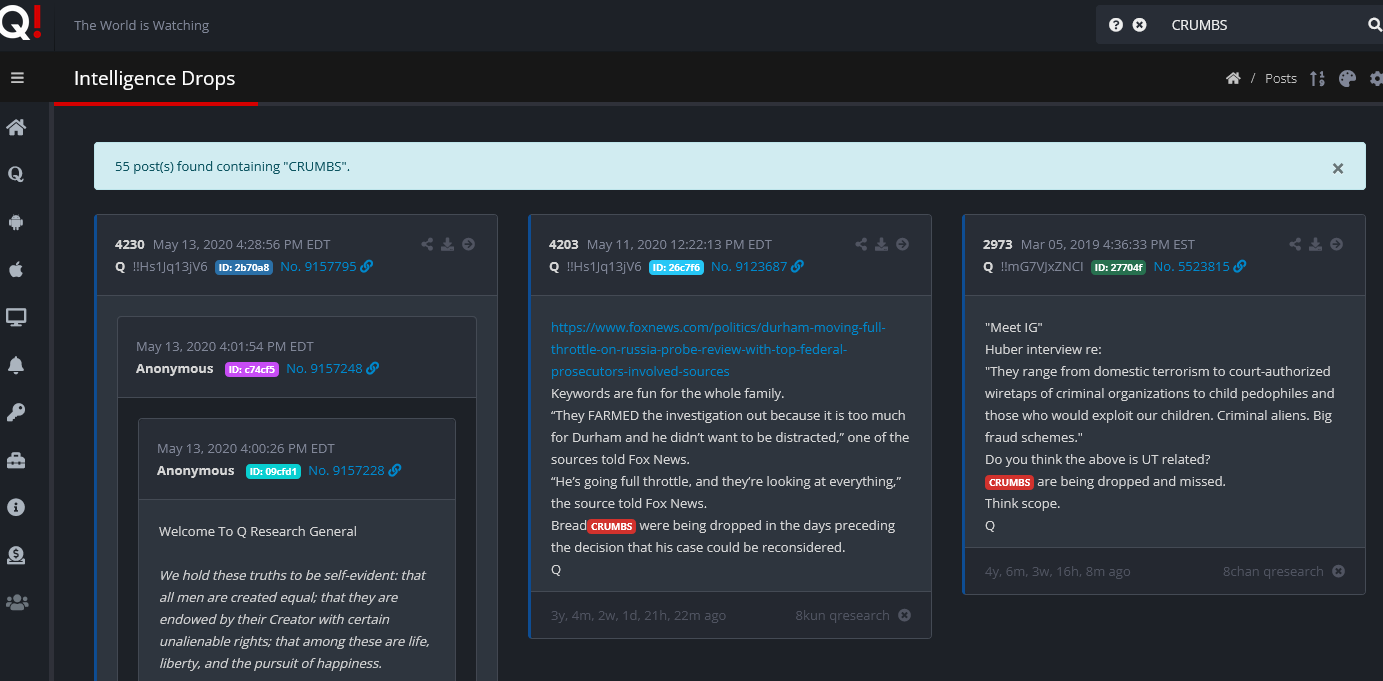This screenshot has height=681, width=1383.
Task: Click the search help question icon
Action: coord(1116,25)
